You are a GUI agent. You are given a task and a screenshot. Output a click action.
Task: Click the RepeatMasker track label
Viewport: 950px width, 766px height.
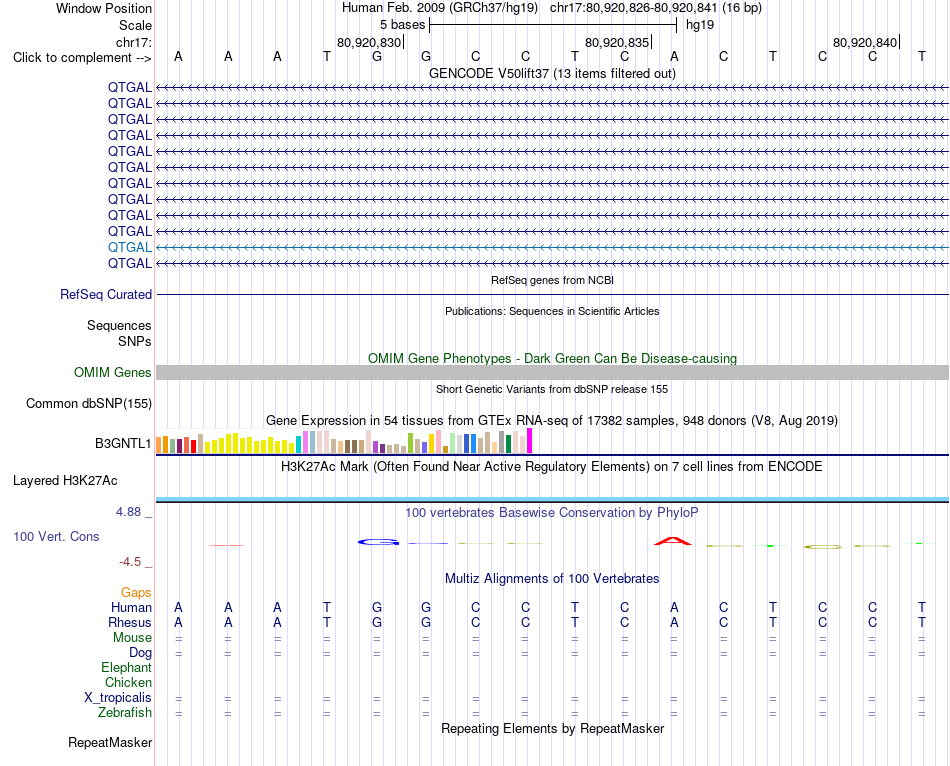coord(110,742)
